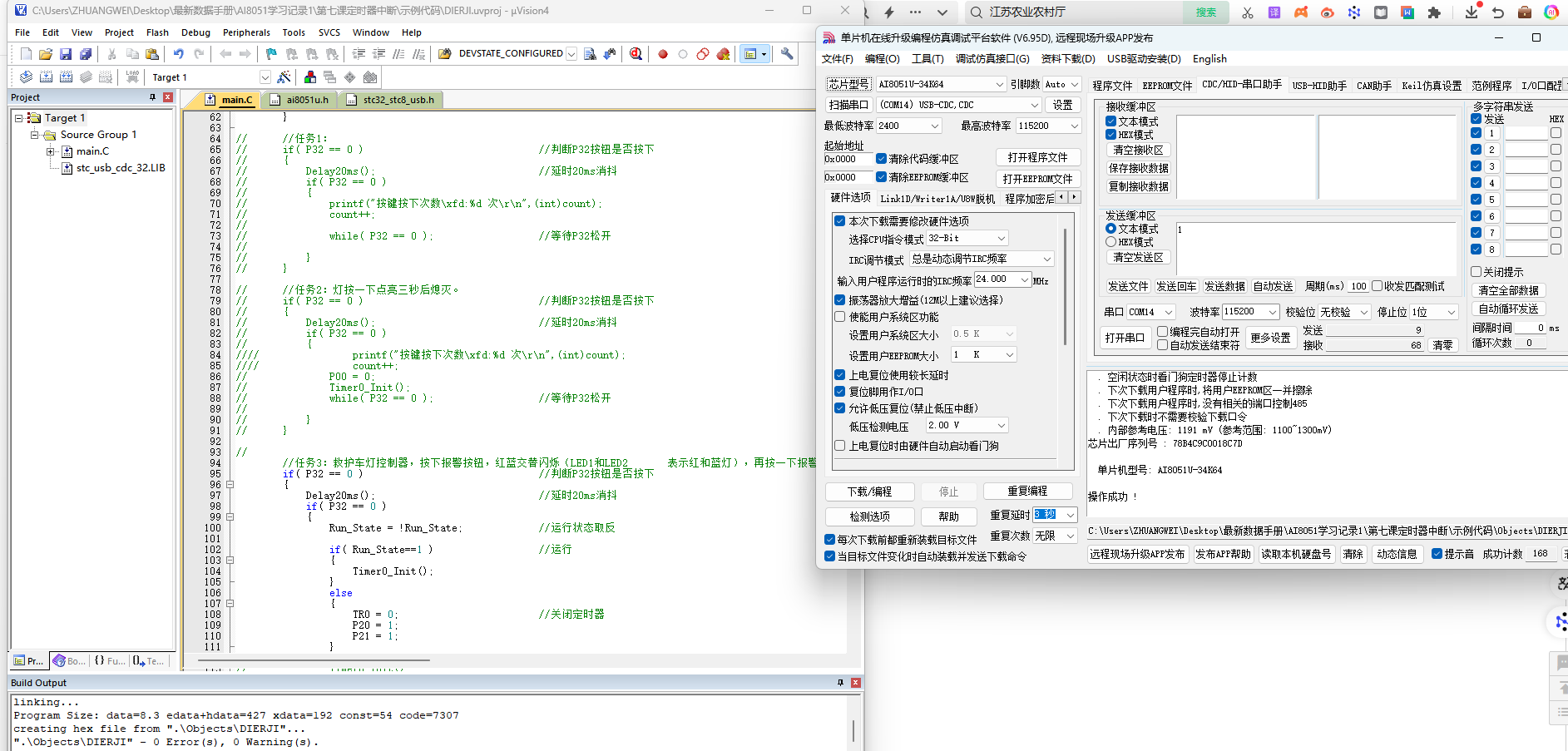The height and width of the screenshot is (751, 1568).
Task: Open the Configuration wrench icon
Action: tap(786, 54)
